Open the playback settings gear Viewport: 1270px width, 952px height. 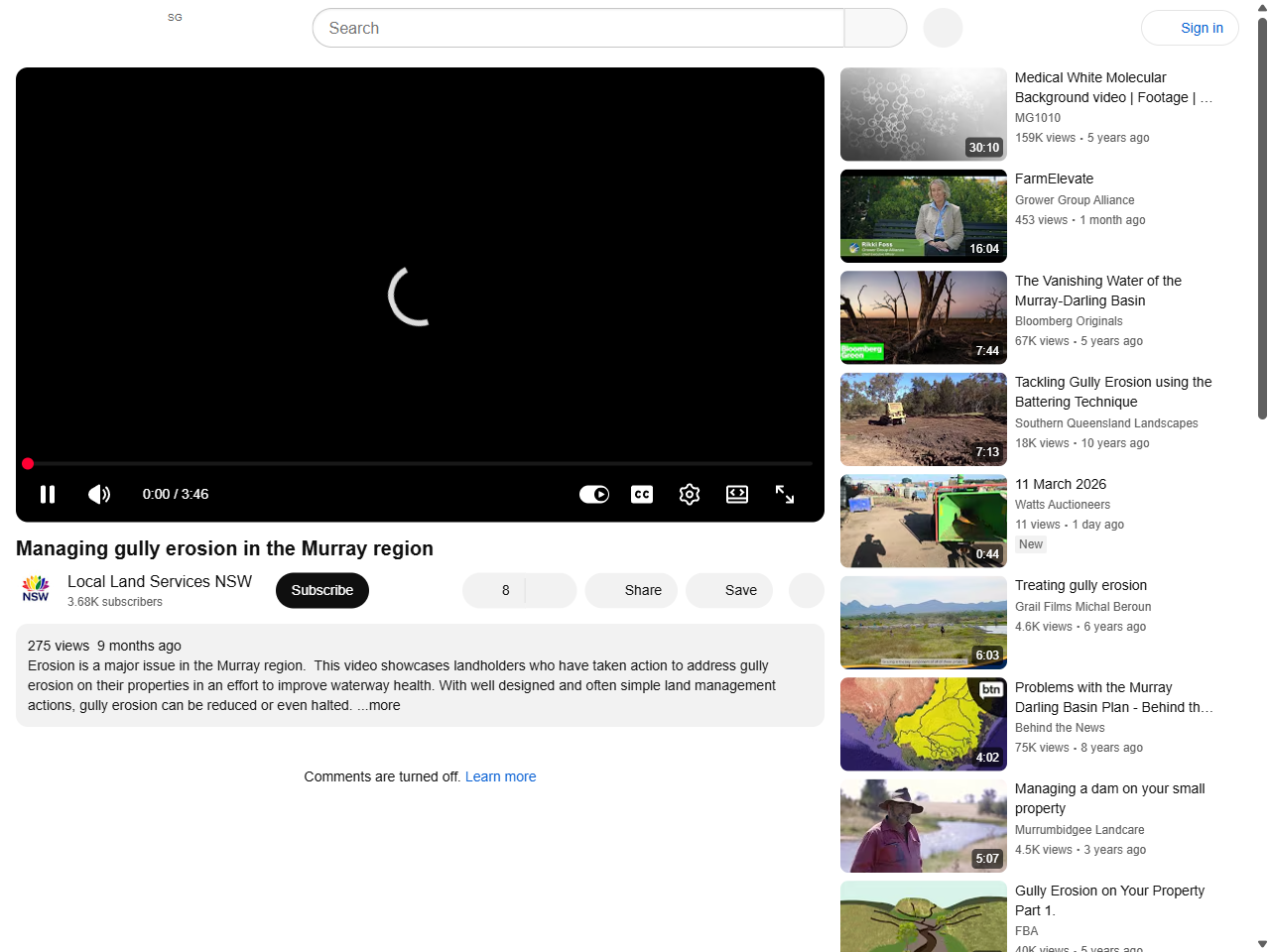point(689,494)
